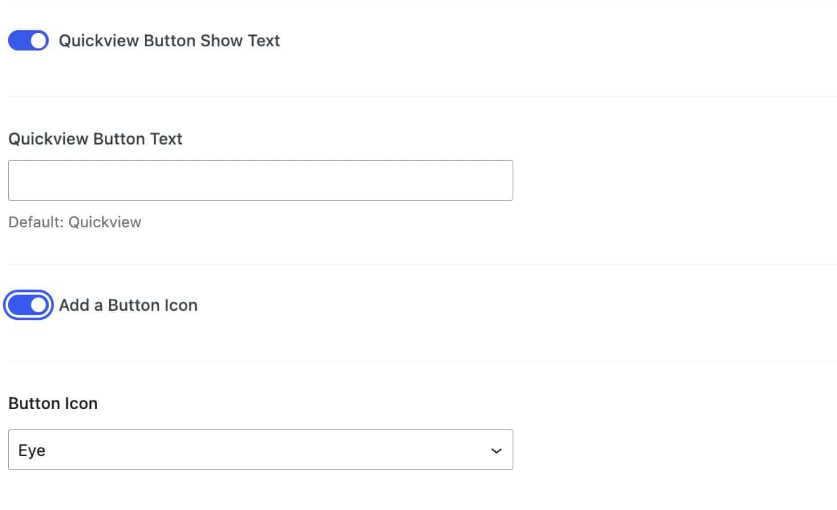Toggle the Quickview Button Show Text switch

click(28, 41)
